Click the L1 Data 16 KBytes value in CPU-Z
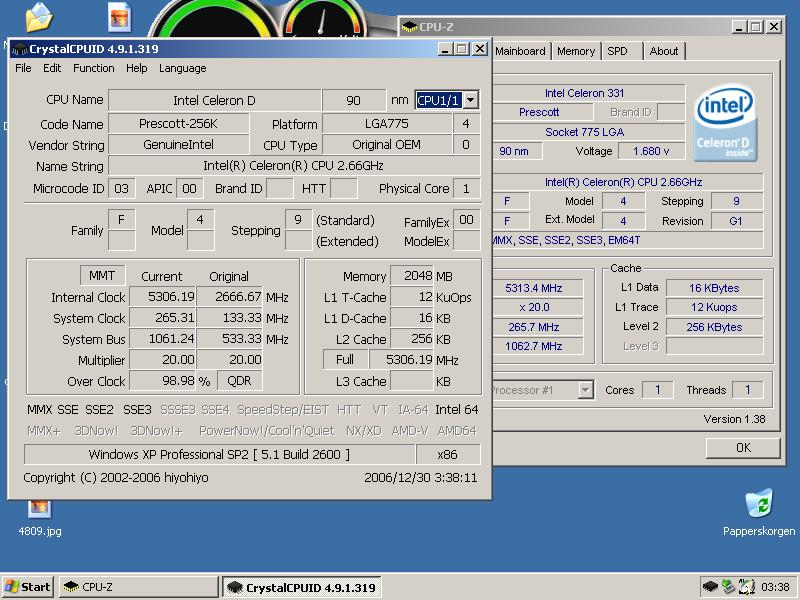Screen dimensions: 800x600 click(x=714, y=288)
